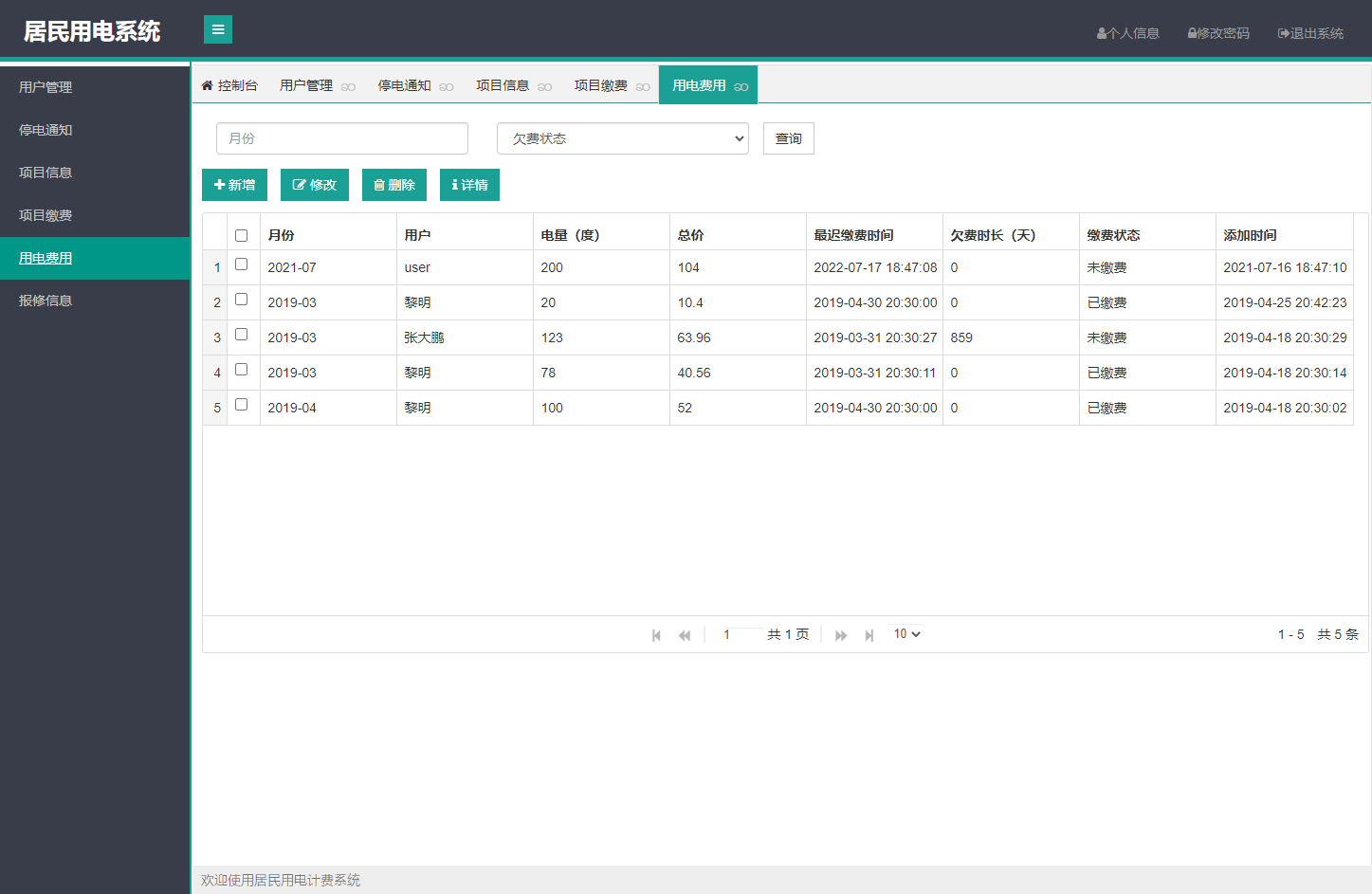This screenshot has width=1372, height=894.
Task: Jump to first page with pagination icon
Action: (656, 634)
